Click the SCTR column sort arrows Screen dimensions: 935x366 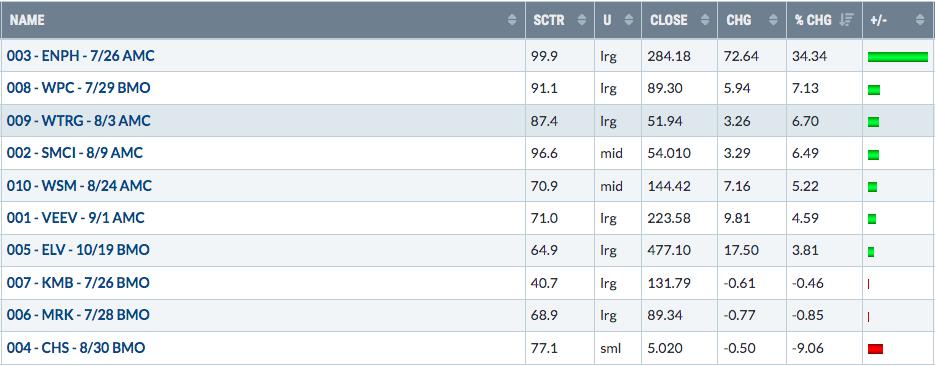[x=582, y=20]
